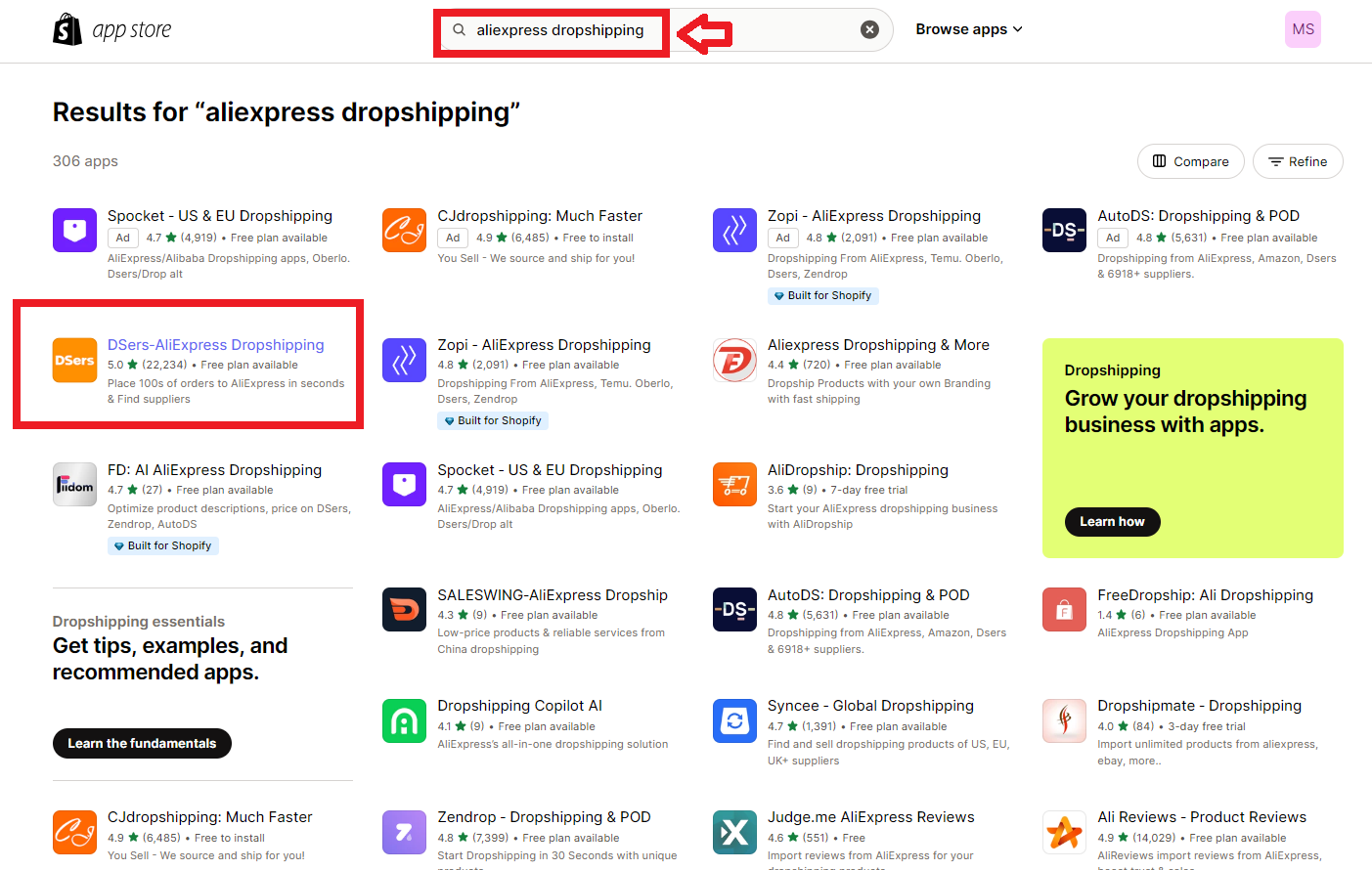1372x870 pixels.
Task: Click Built for Shopify badge under FD app
Action: (162, 545)
